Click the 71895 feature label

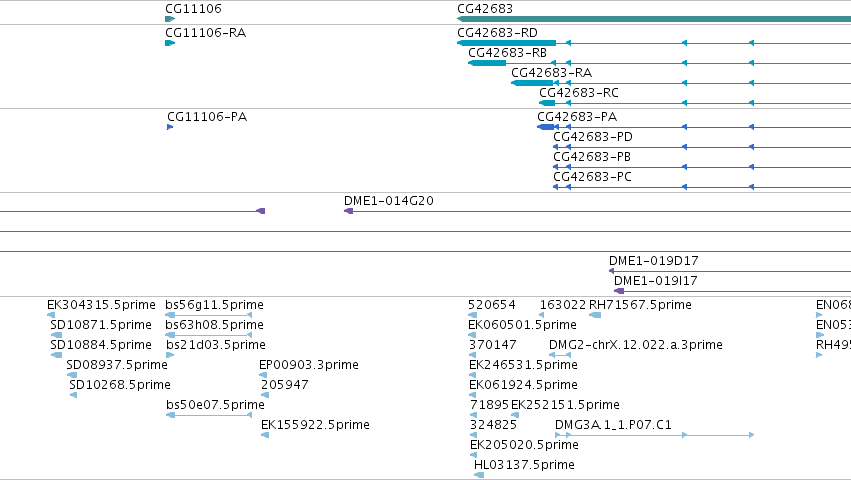pos(490,405)
